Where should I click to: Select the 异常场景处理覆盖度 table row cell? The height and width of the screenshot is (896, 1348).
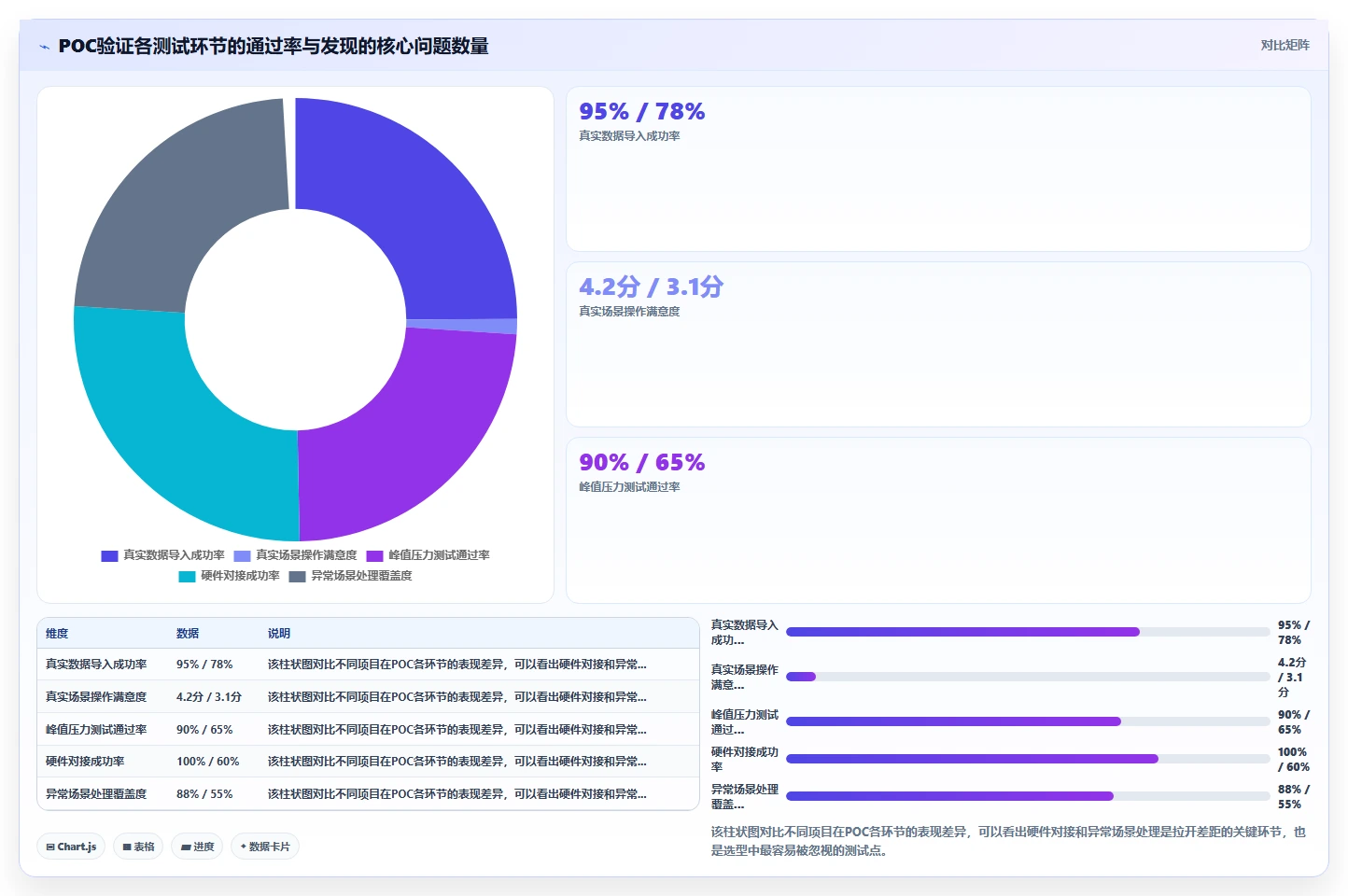pos(96,794)
